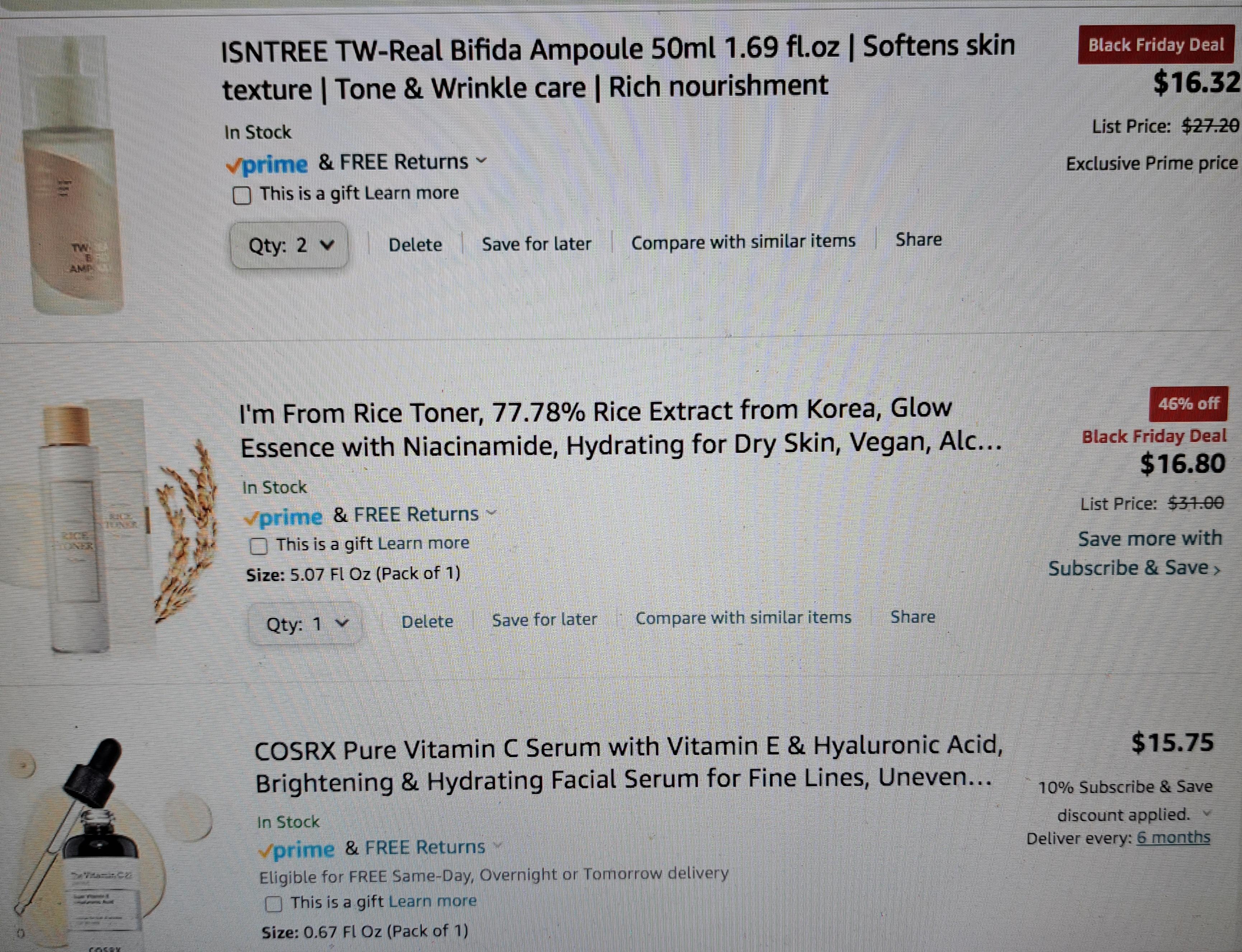The height and width of the screenshot is (952, 1242).
Task: Mark COSRX serum as a gift
Action: click(x=274, y=903)
